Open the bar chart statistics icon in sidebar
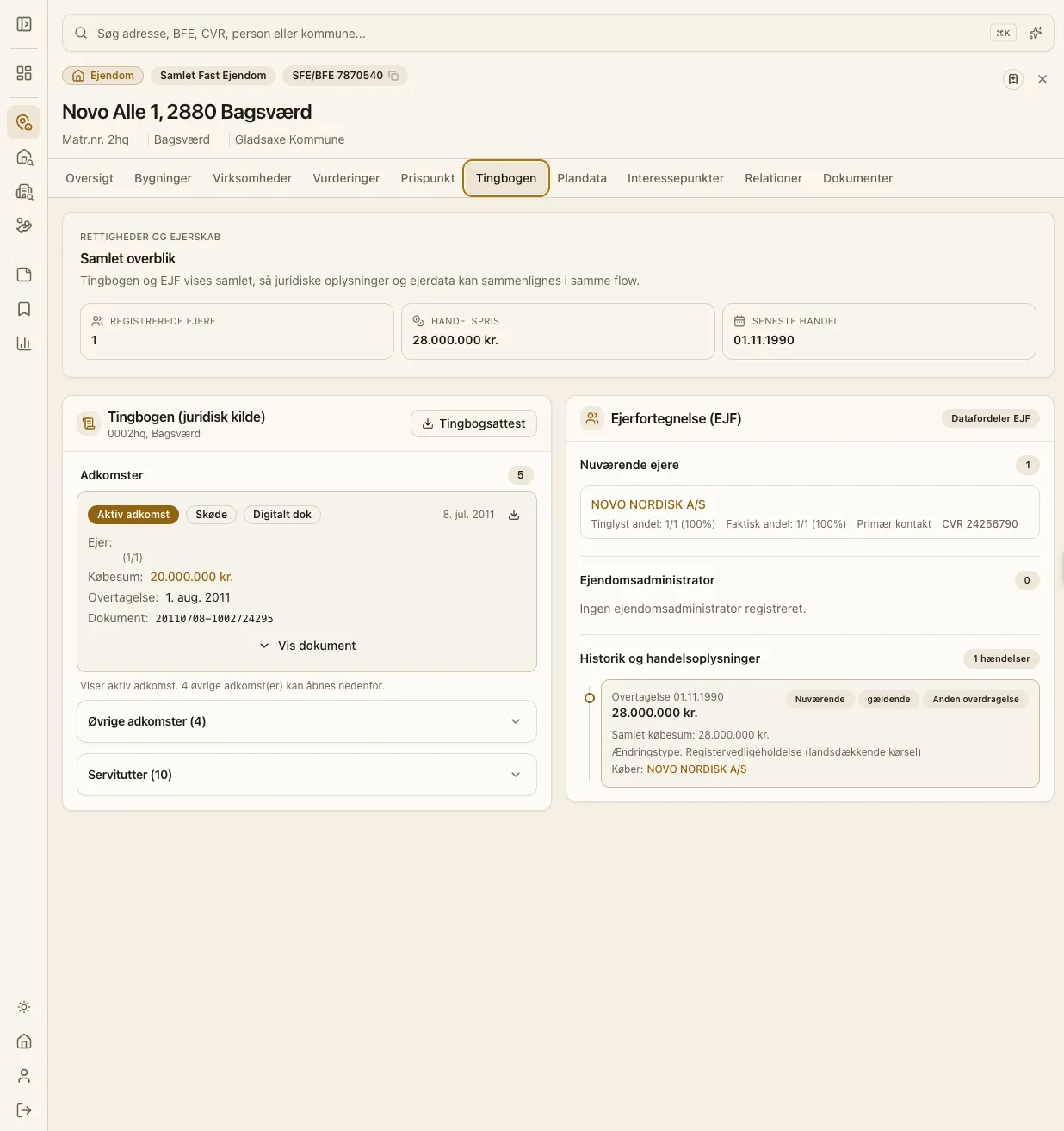Screen dimensions: 1064x1131 (24, 343)
